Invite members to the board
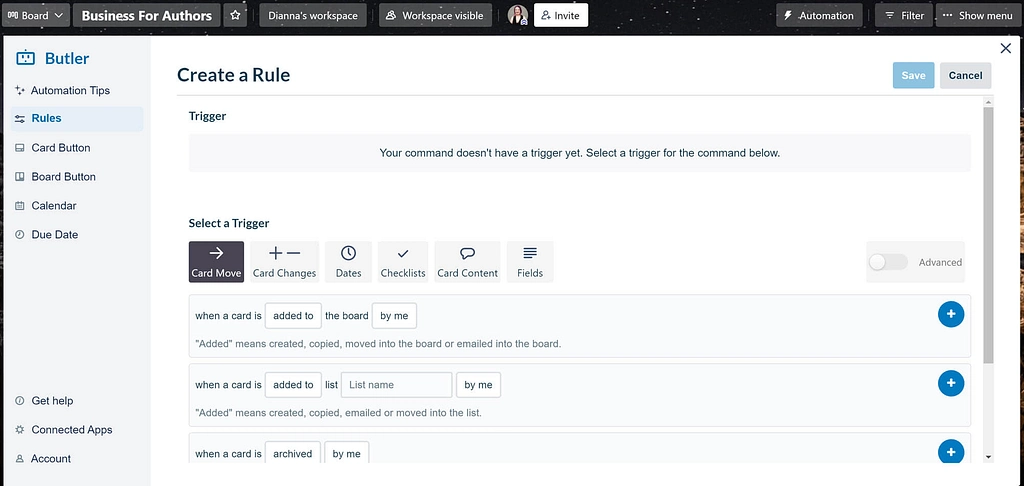Screen dimensions: 1024x486 [x=561, y=16]
